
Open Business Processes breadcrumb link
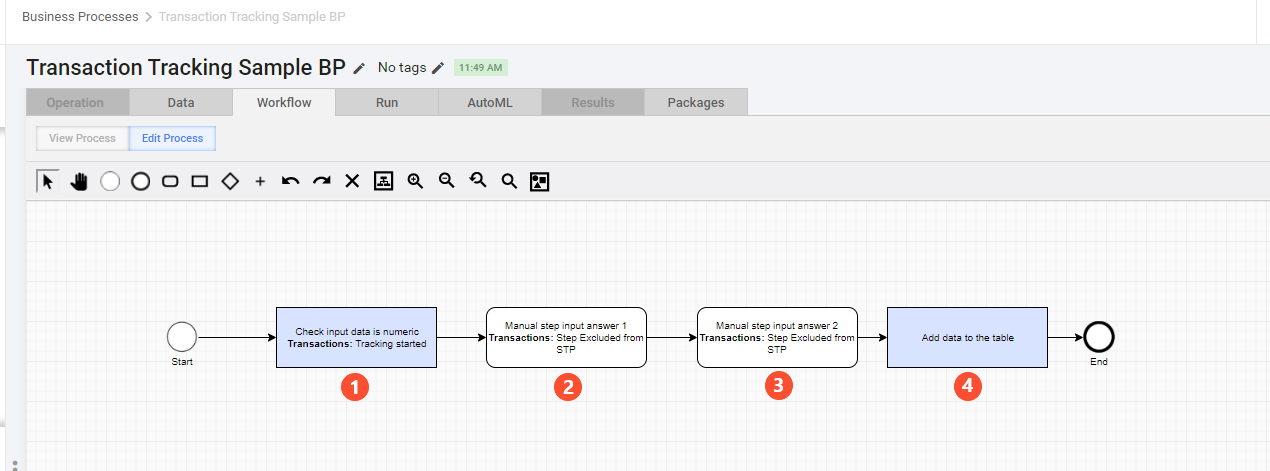(80, 17)
